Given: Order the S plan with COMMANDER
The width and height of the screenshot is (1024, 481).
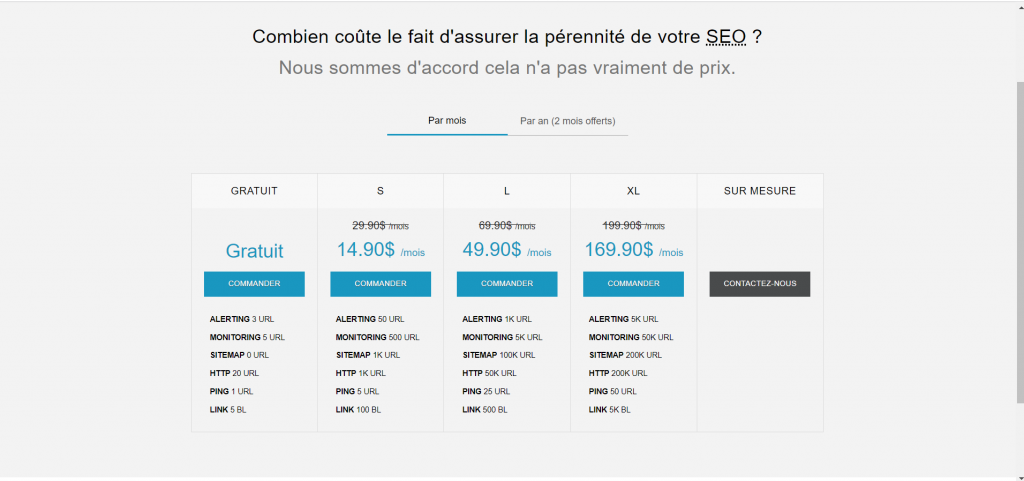Looking at the screenshot, I should click(380, 284).
